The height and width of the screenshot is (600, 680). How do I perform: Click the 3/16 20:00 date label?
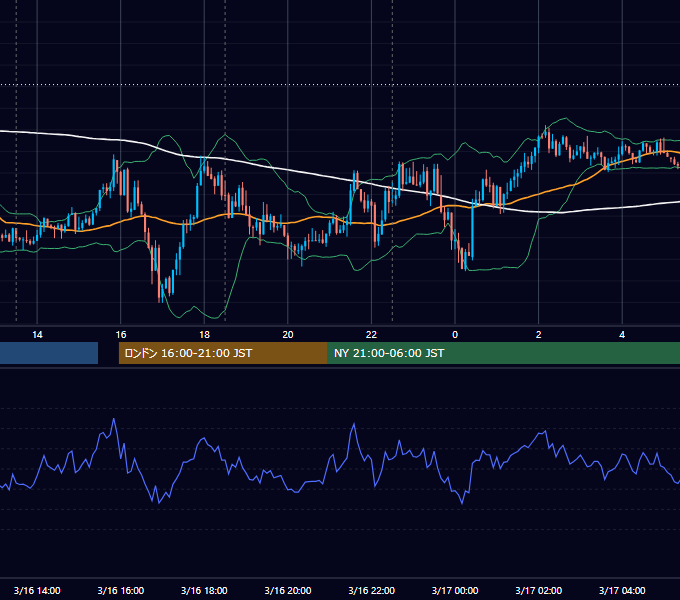click(x=288, y=590)
